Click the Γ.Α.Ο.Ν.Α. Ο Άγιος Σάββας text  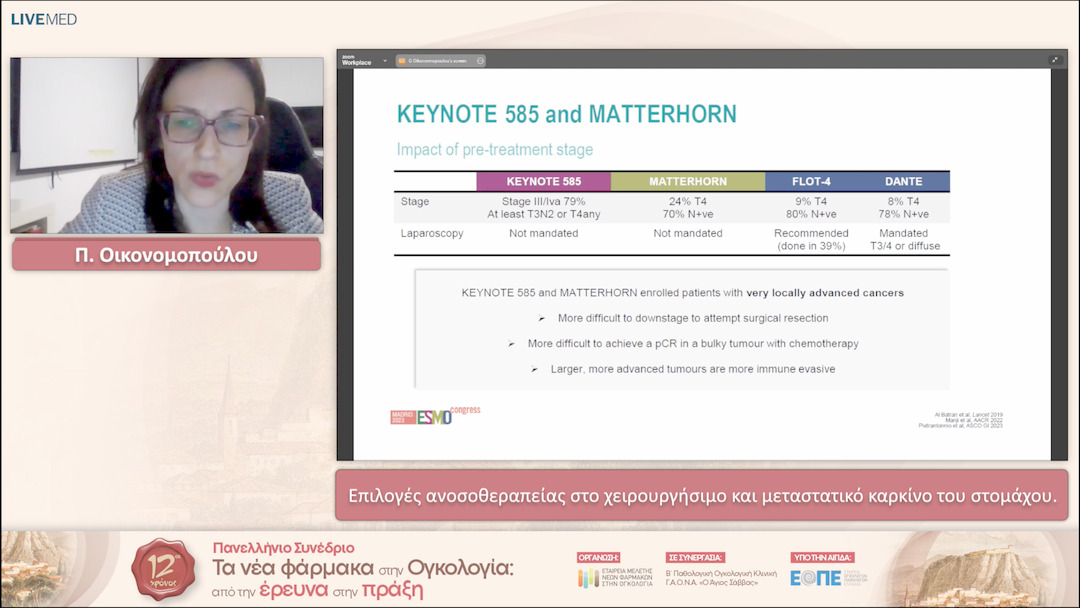coord(706,581)
